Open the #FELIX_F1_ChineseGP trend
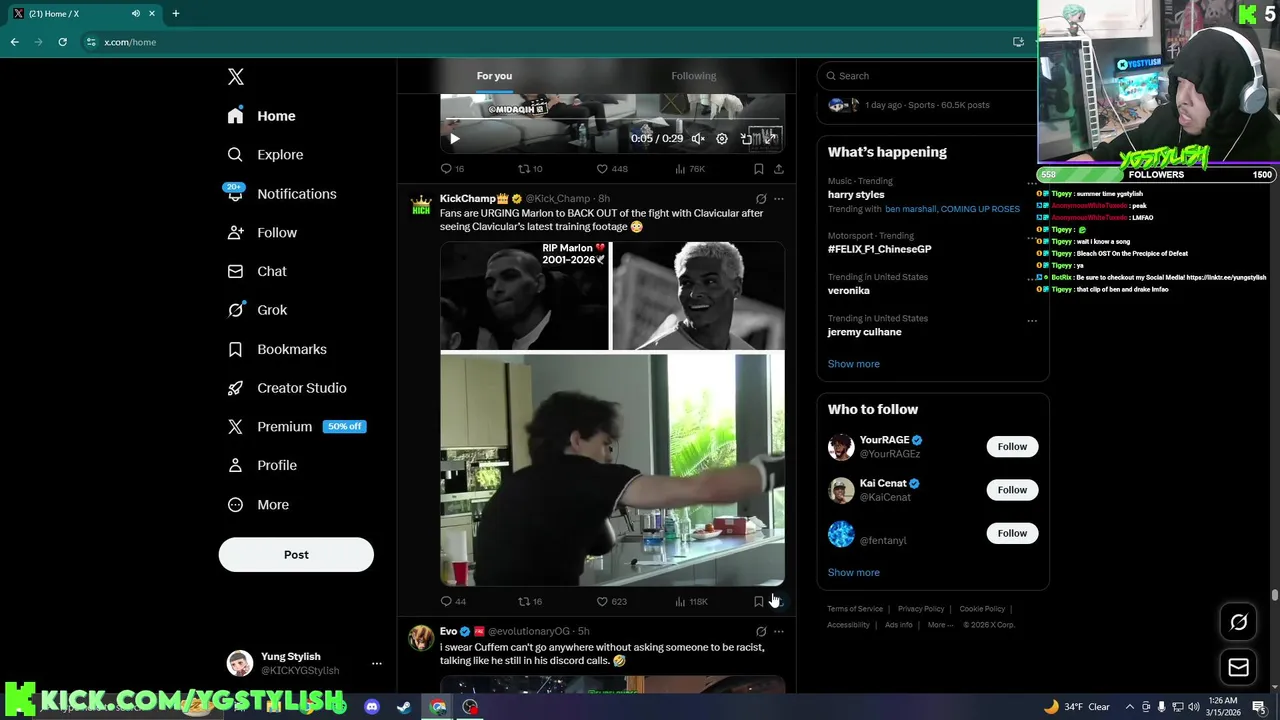 click(x=879, y=249)
